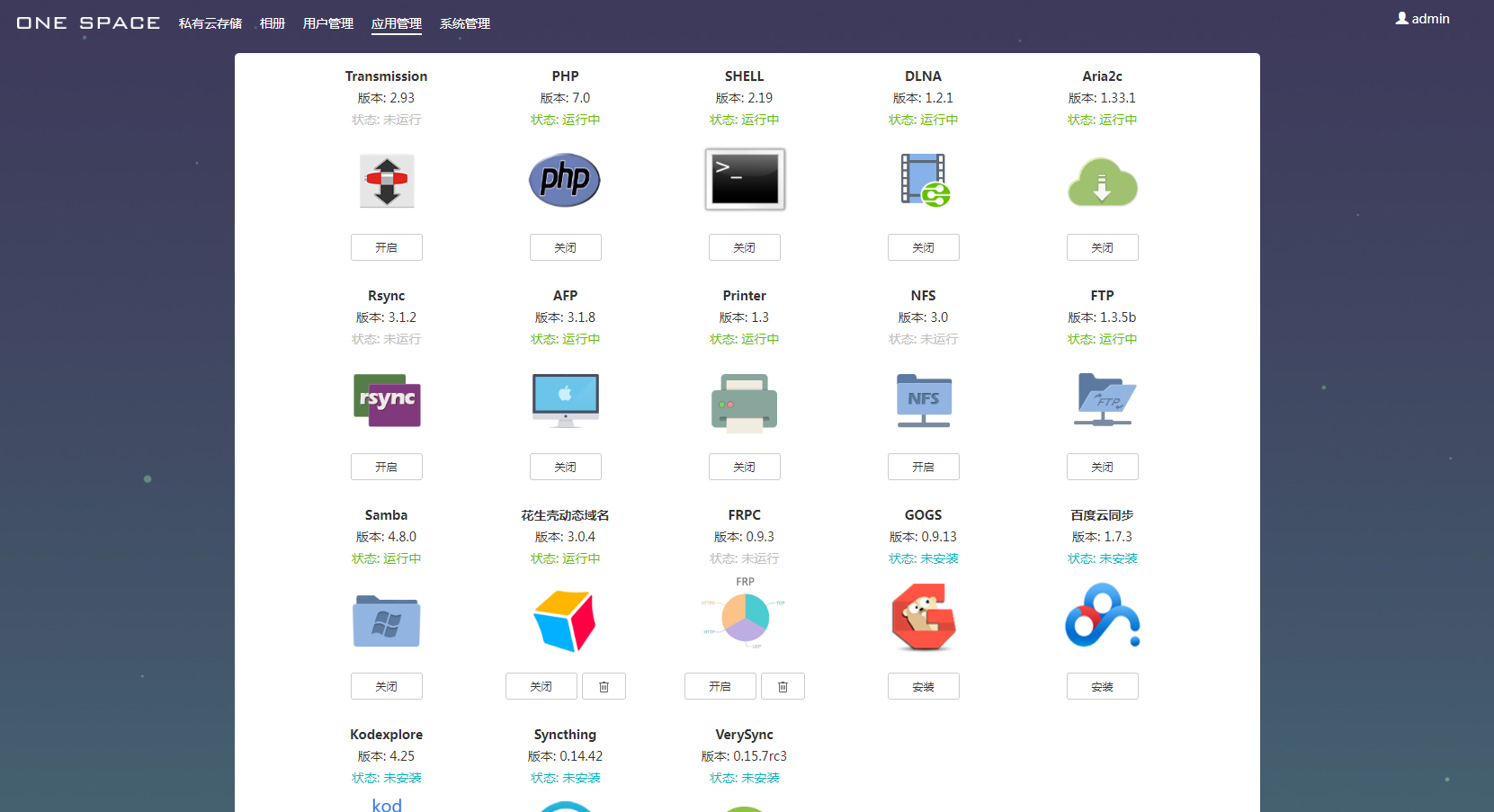Open 系统管理 menu

465,23
